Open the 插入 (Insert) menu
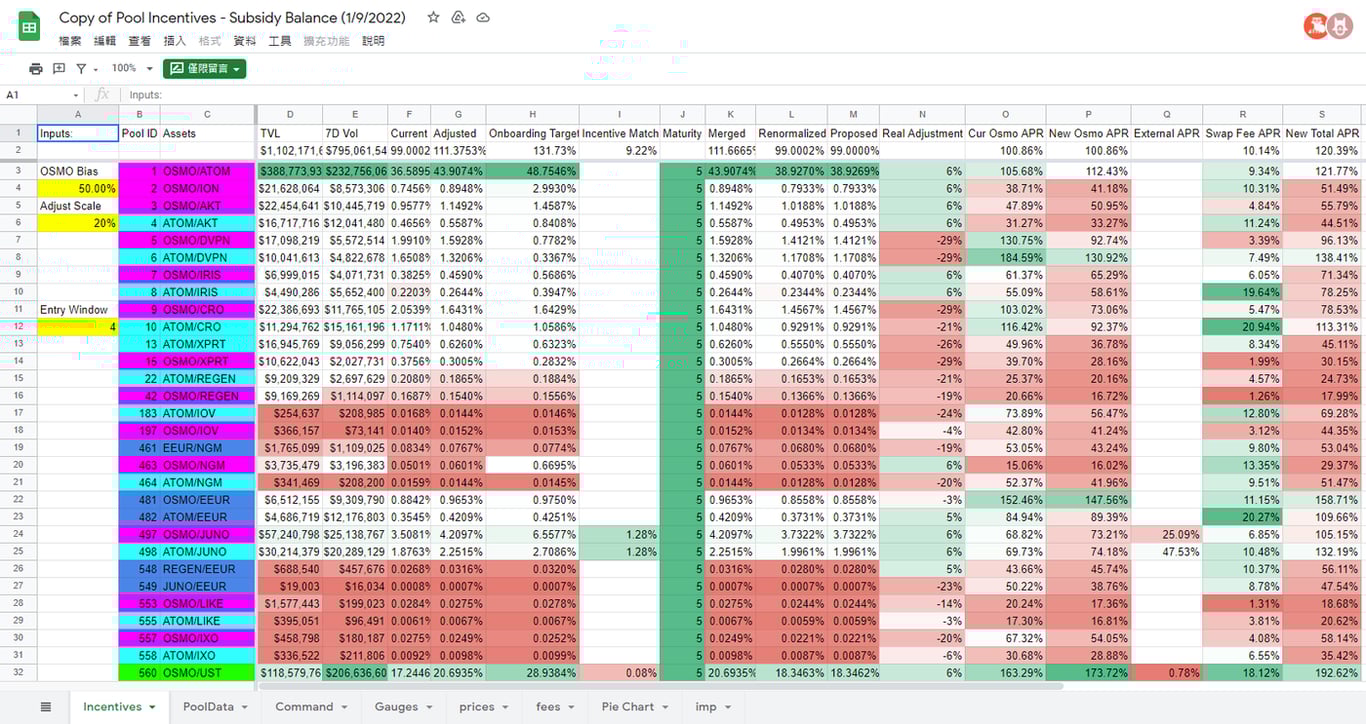 [175, 41]
